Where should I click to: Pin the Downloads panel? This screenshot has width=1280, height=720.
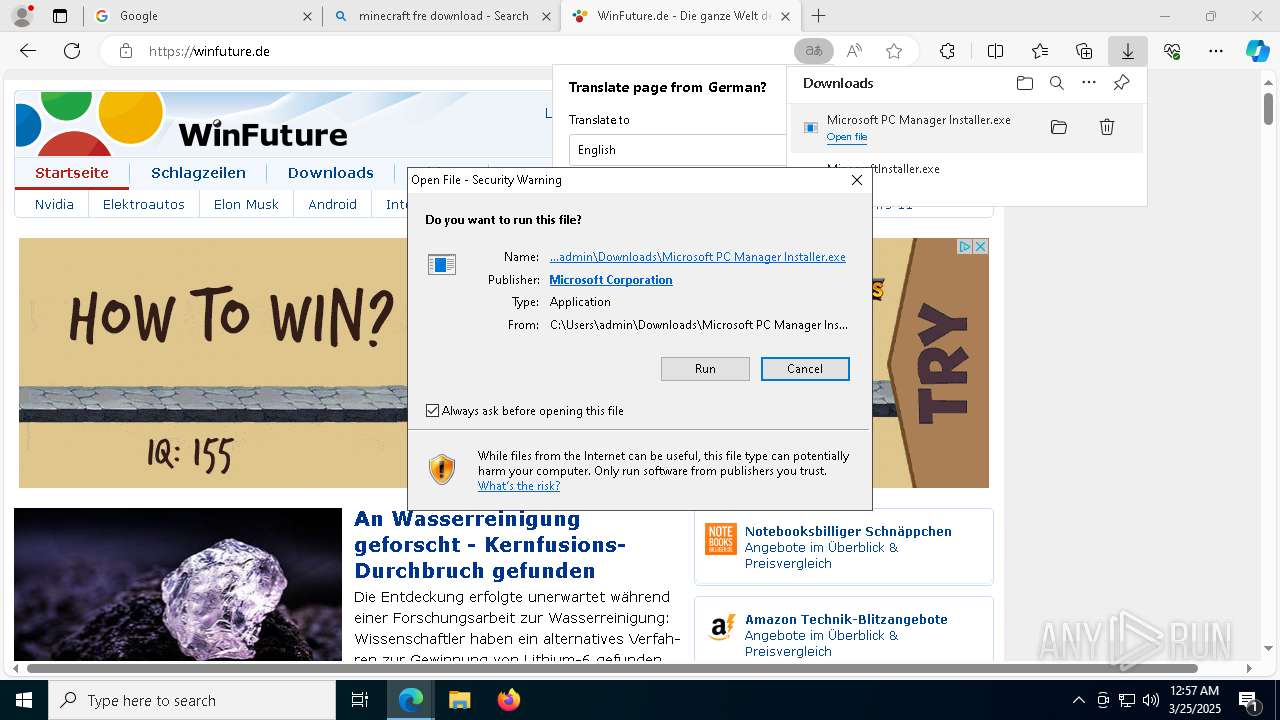pyautogui.click(x=1121, y=83)
